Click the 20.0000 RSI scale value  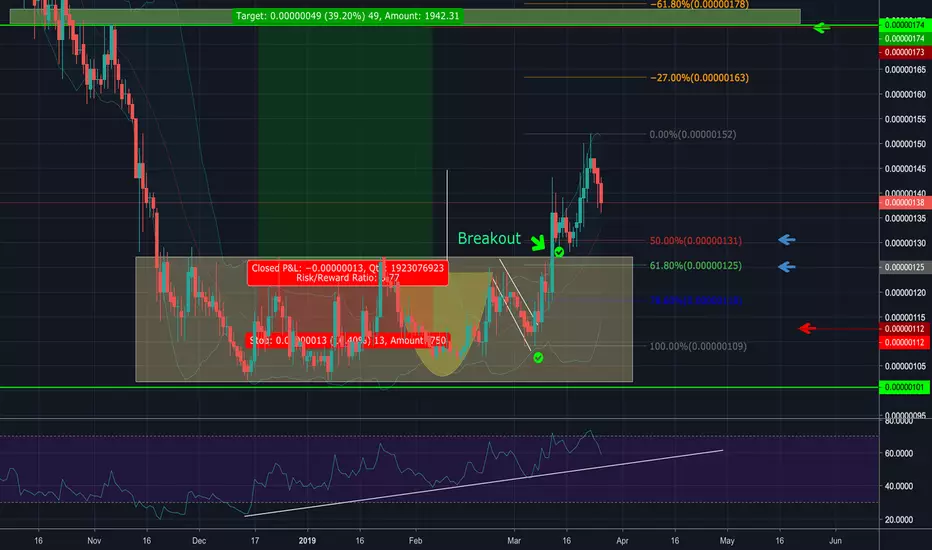pyautogui.click(x=899, y=520)
